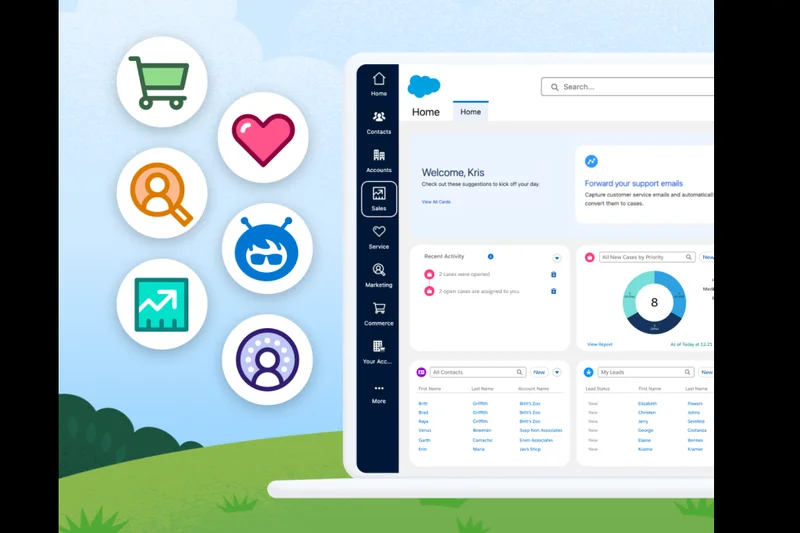Viewport: 800px width, 533px height.
Task: Open the dropdown arrow next to Contacts New button
Action: point(557,372)
